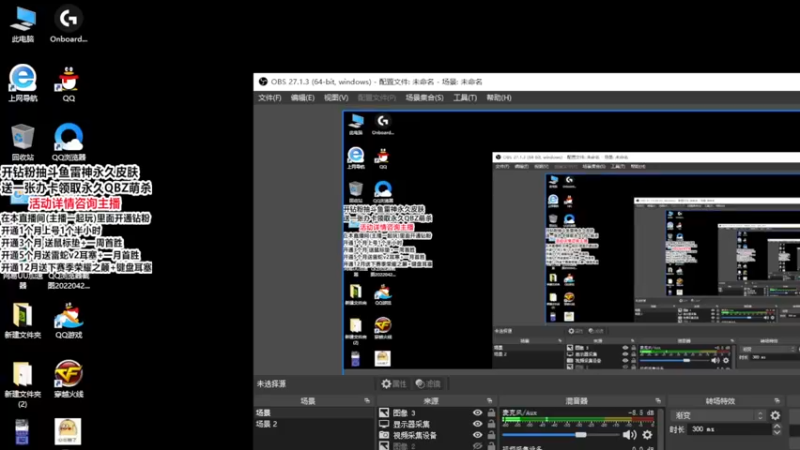The image size is (800, 450).
Task: Open the QQ浏览器 desktop shortcut
Action: click(x=68, y=142)
